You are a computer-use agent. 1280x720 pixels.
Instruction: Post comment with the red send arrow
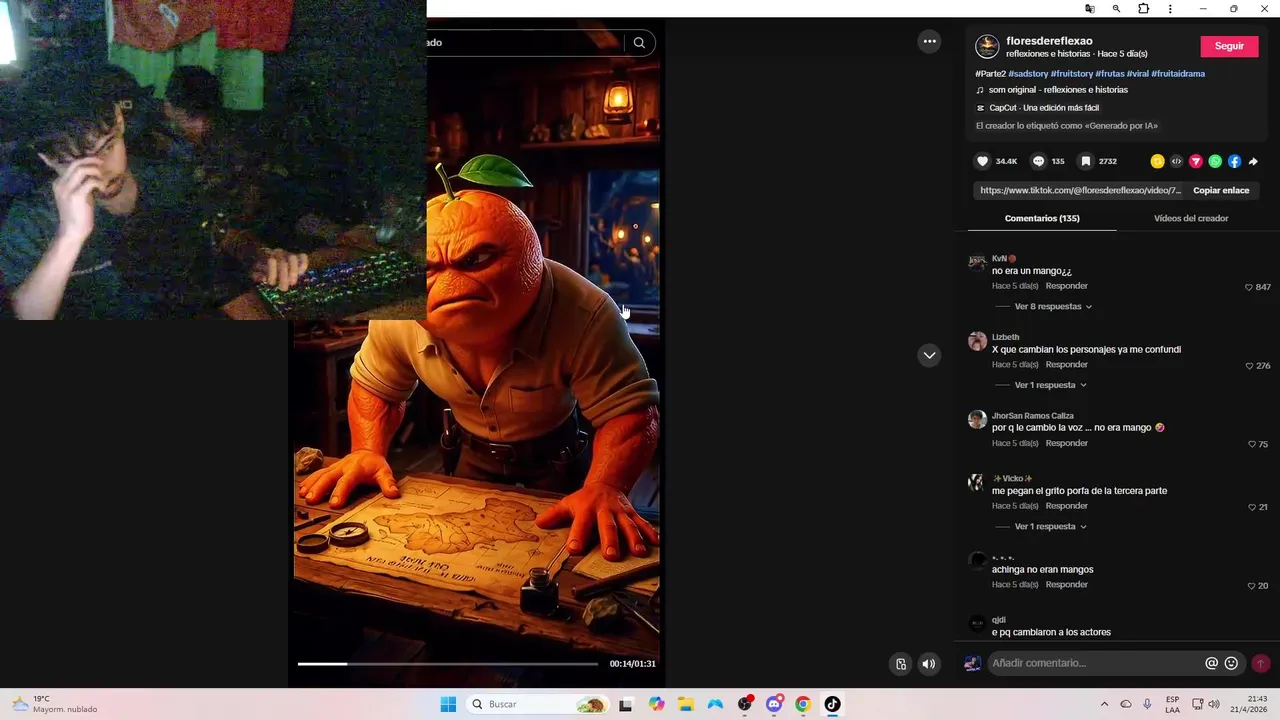click(x=1261, y=663)
